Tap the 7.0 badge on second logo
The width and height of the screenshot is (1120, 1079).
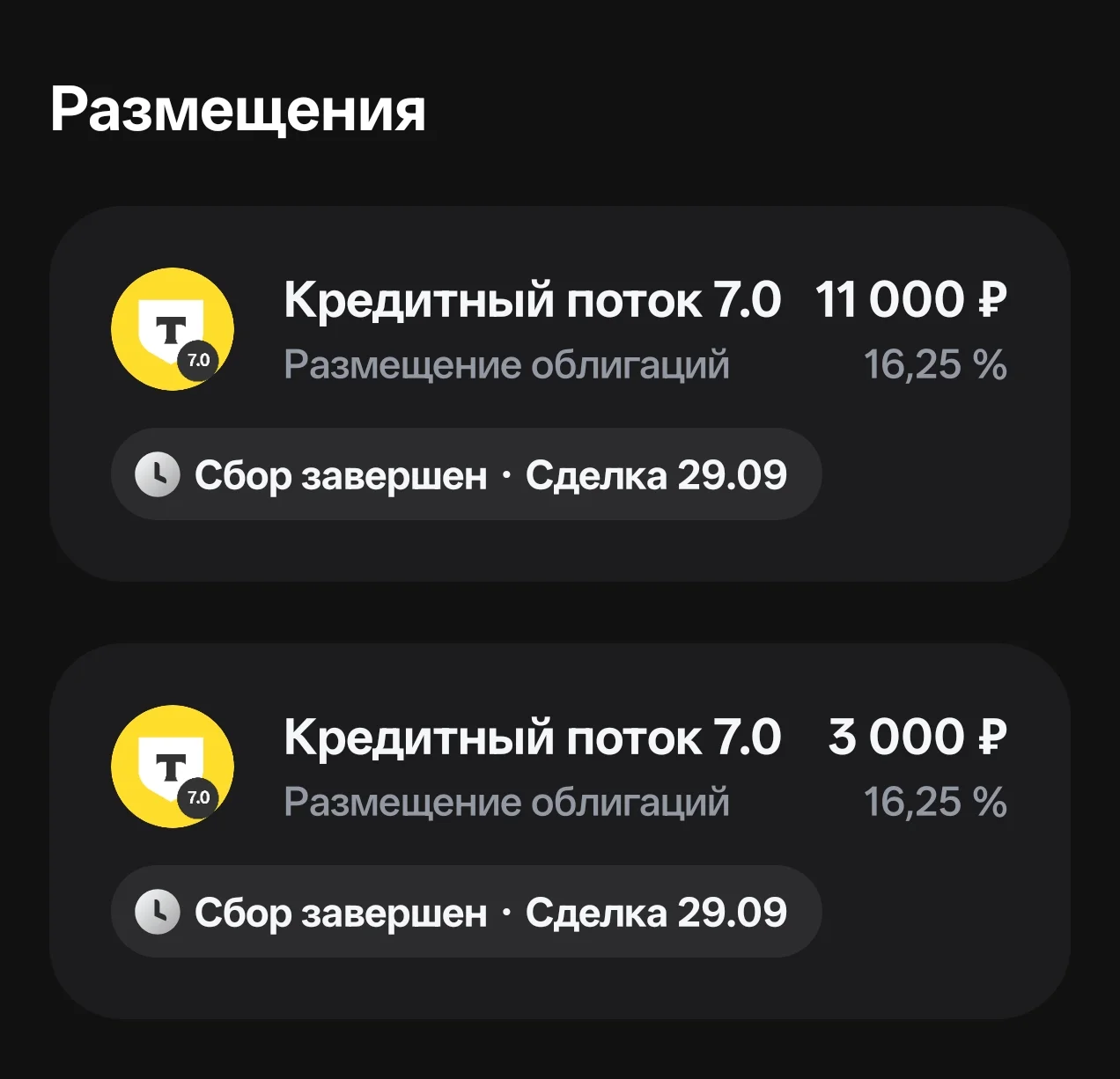[199, 797]
